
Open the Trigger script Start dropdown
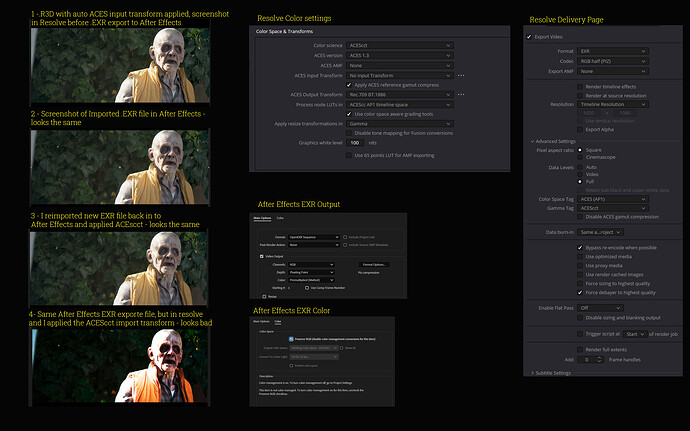(x=635, y=334)
